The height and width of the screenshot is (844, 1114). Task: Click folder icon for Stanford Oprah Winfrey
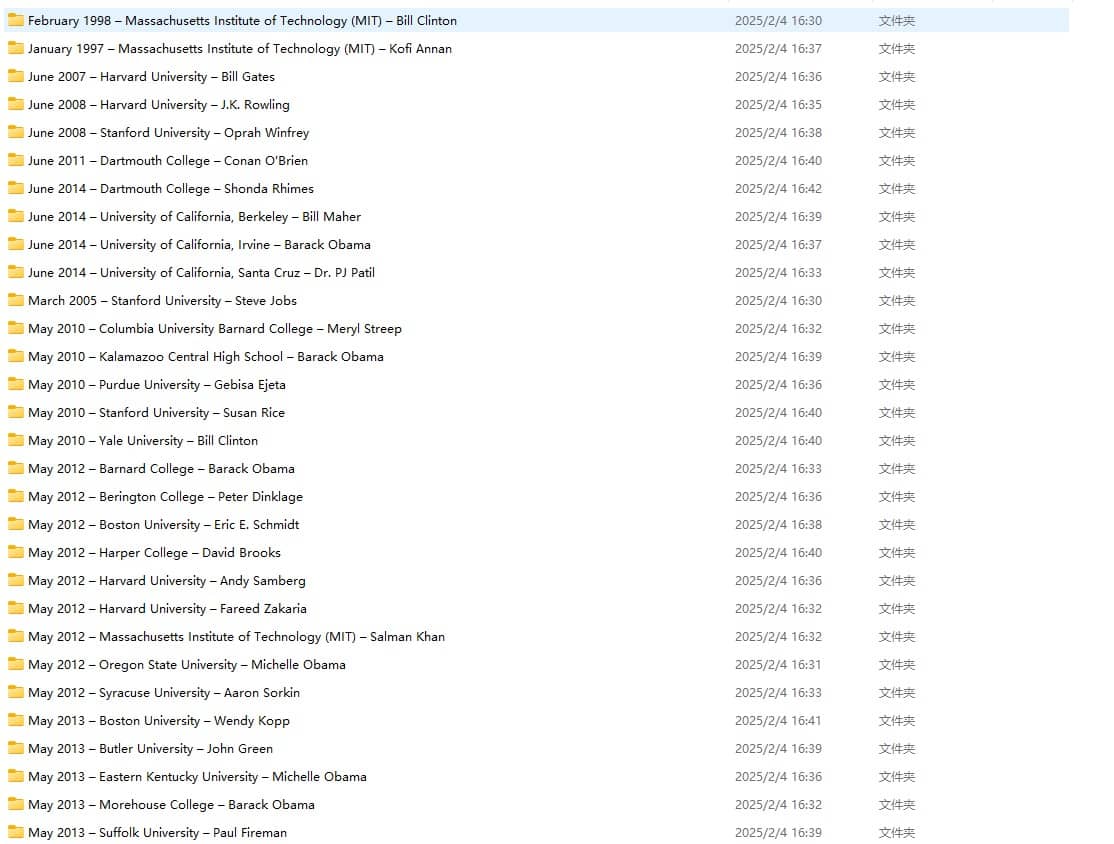16,132
